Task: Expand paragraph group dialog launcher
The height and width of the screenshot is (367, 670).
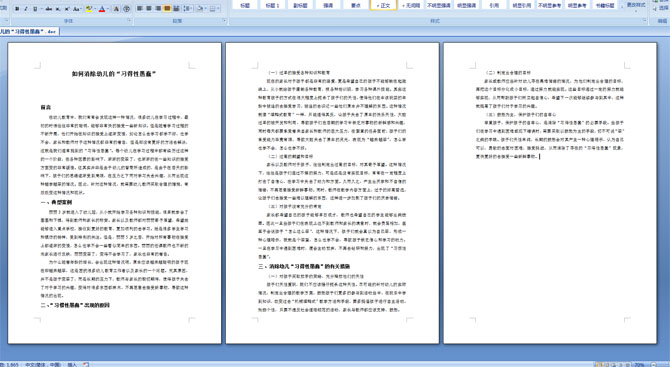Action: pyautogui.click(x=224, y=20)
